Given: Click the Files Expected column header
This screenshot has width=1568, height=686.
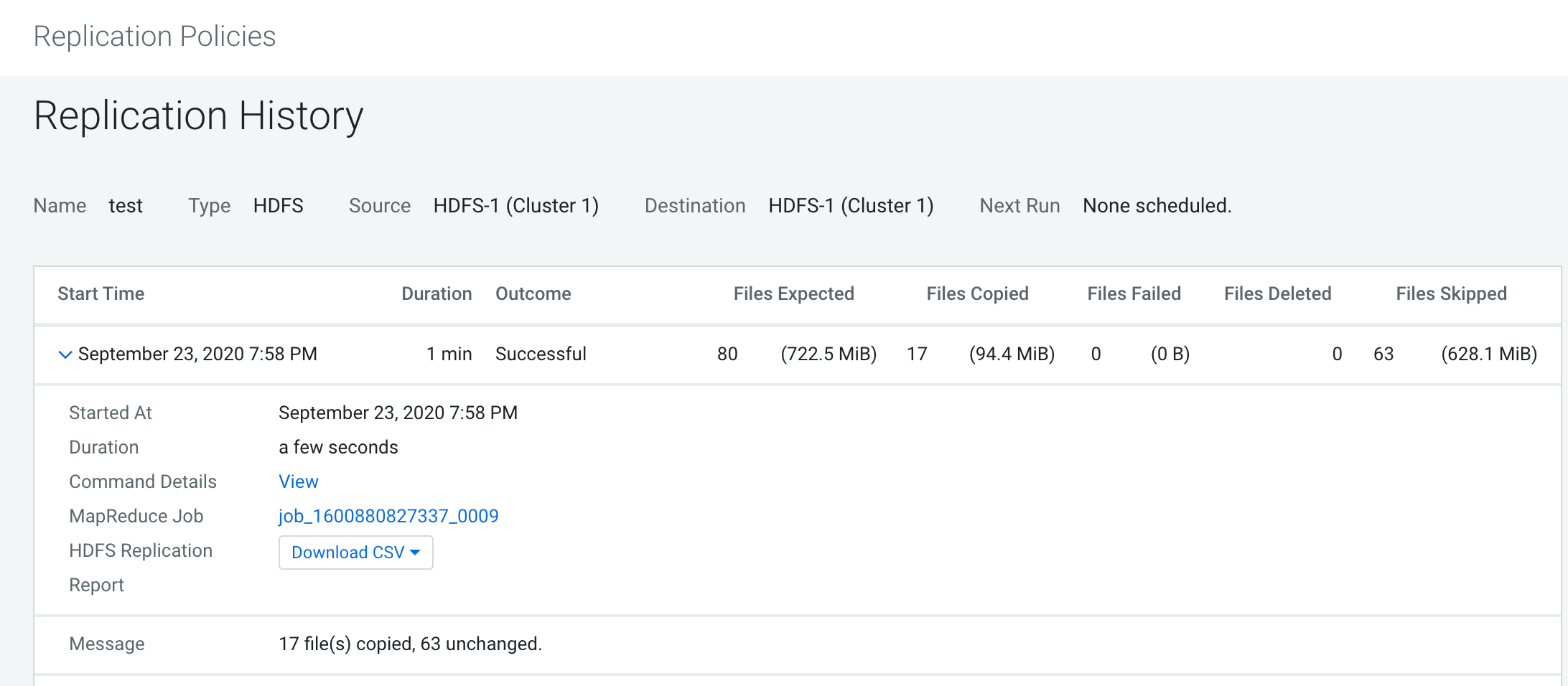Looking at the screenshot, I should click(793, 293).
